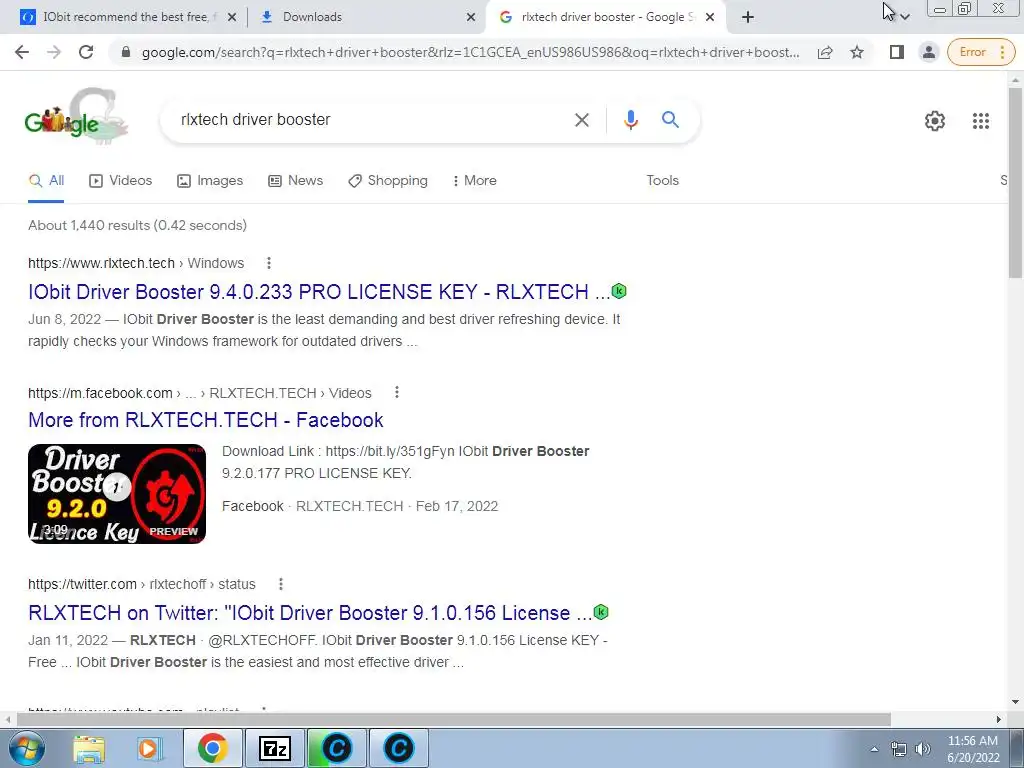Close the IObit recommend tab
Viewport: 1024px width, 768px height.
click(232, 17)
